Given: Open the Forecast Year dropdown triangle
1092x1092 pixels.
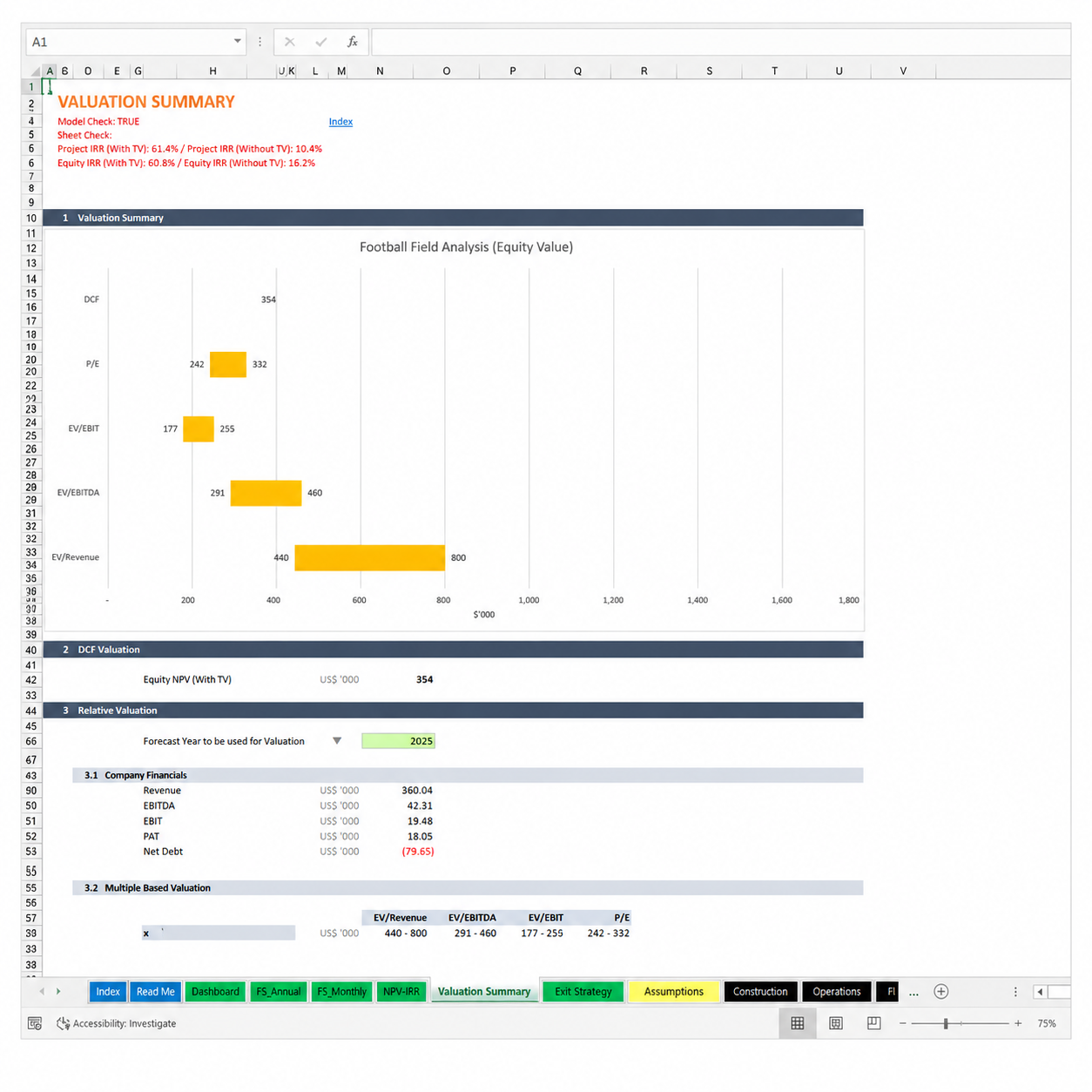Looking at the screenshot, I should point(337,741).
